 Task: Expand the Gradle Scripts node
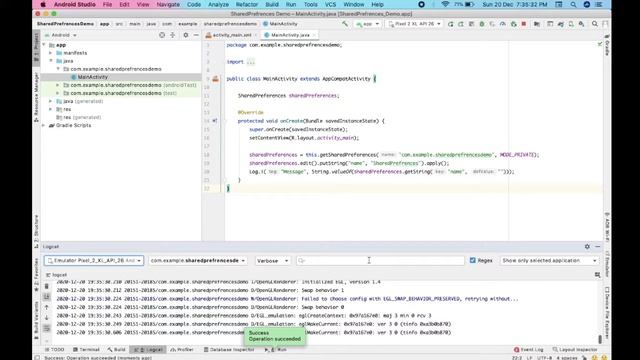click(x=44, y=125)
